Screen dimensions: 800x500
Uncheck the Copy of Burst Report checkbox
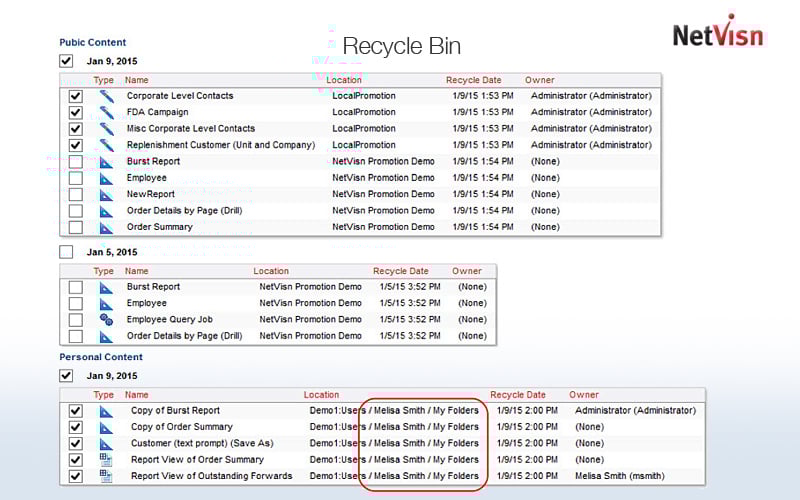pos(76,411)
